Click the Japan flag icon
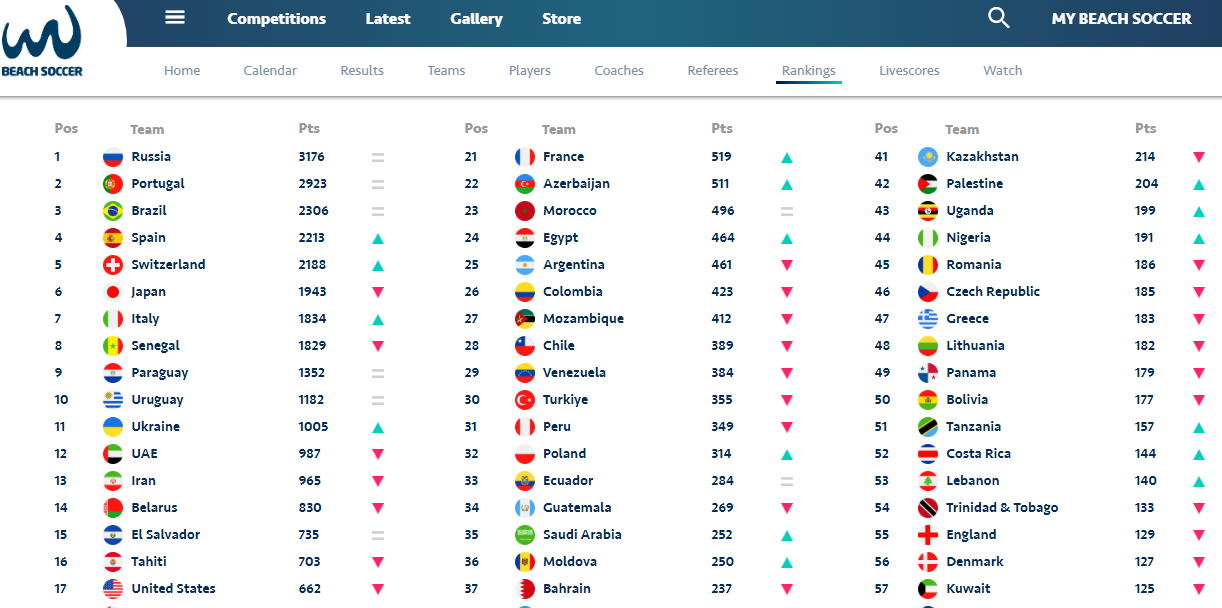 click(x=113, y=292)
